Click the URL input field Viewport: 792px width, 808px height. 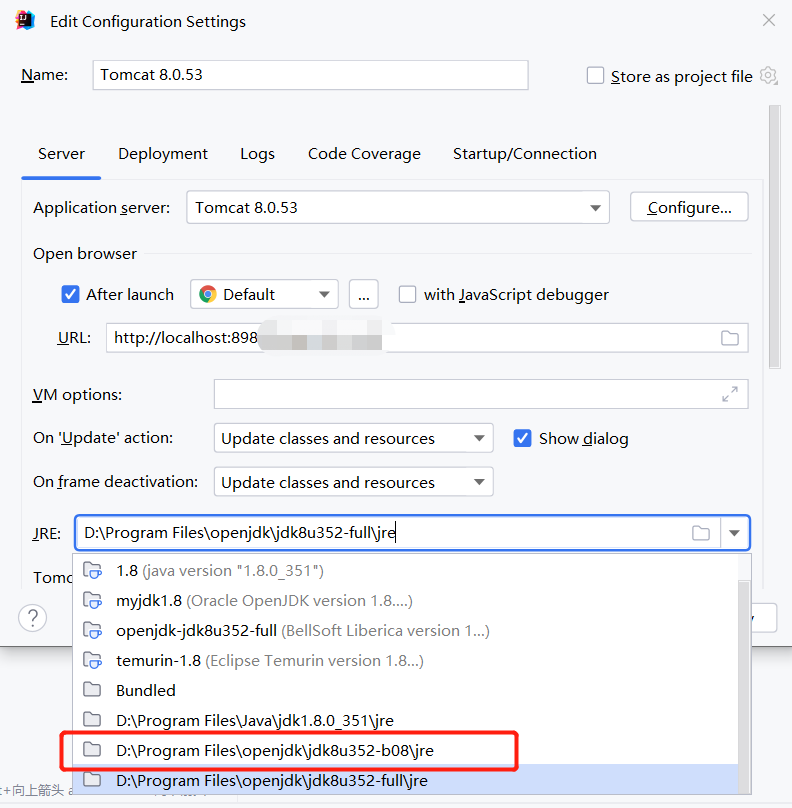click(427, 338)
